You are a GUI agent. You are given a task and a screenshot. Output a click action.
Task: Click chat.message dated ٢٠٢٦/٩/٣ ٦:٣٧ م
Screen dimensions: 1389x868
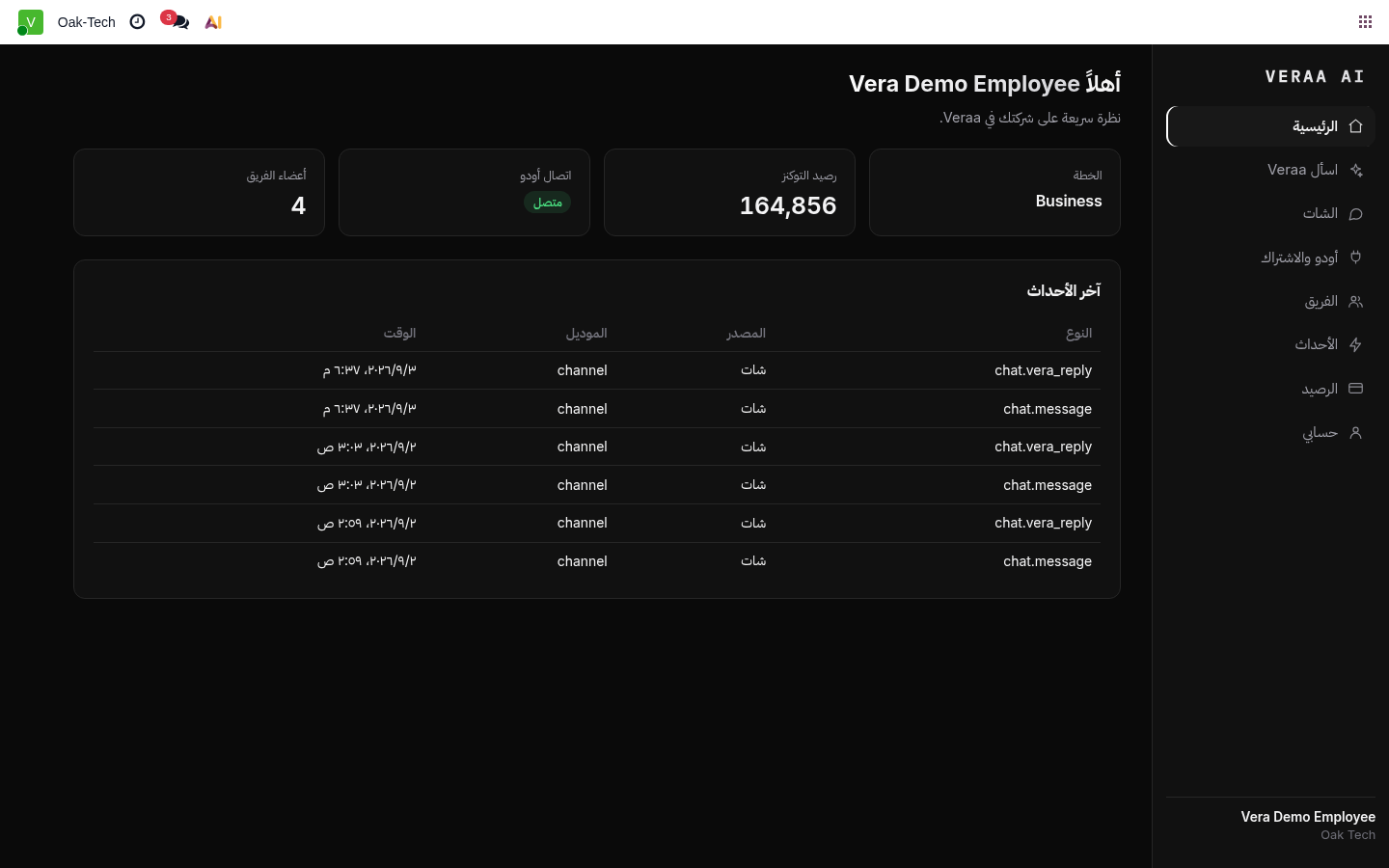(x=1047, y=409)
